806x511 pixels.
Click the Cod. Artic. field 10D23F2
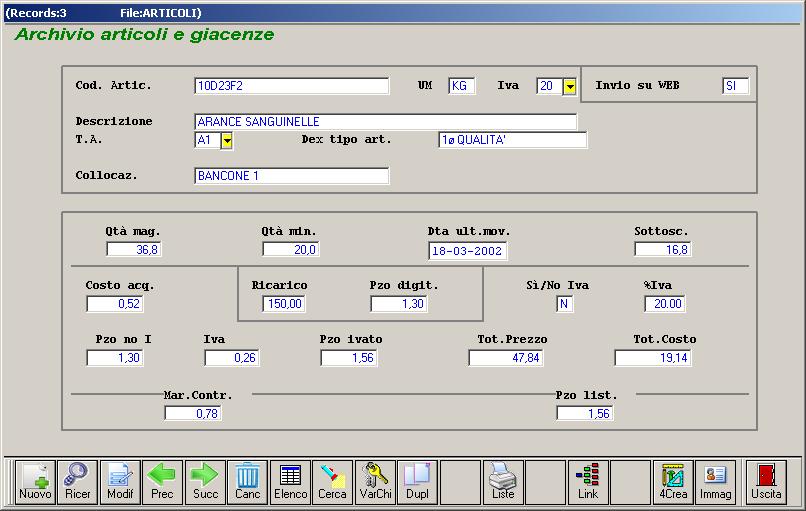[x=291, y=86]
